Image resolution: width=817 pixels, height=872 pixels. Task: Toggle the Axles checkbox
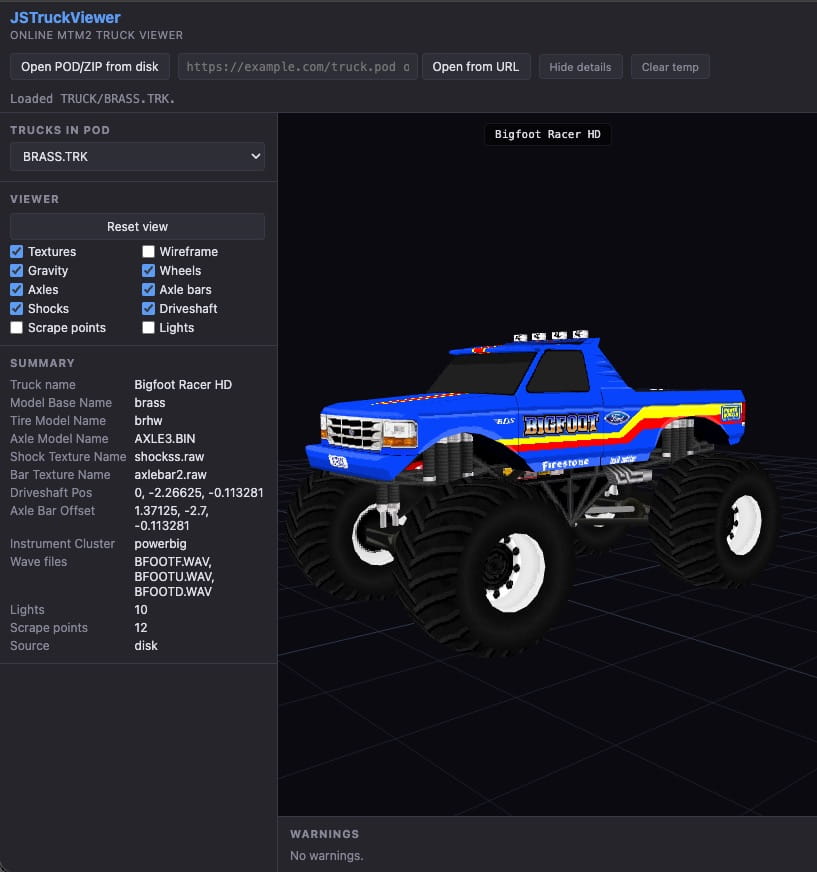(17, 289)
